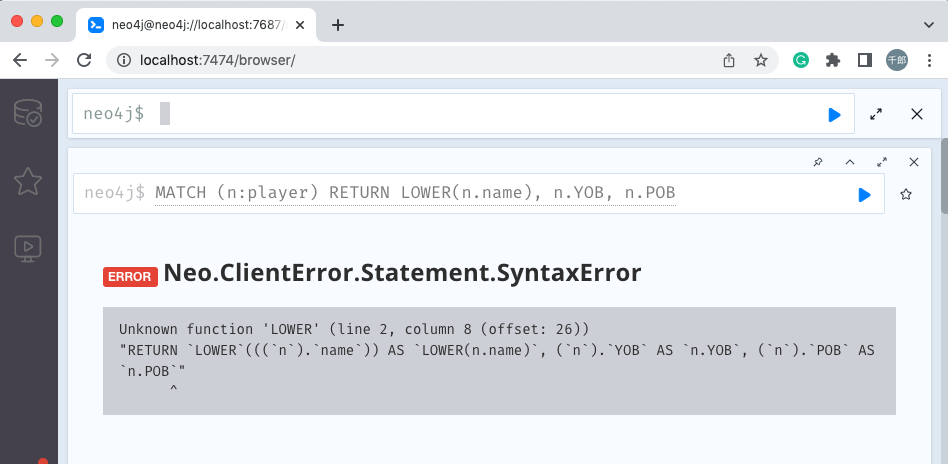Screen dimensions: 948x464
Task: Bookmark this tab with the star
Action: click(x=761, y=60)
